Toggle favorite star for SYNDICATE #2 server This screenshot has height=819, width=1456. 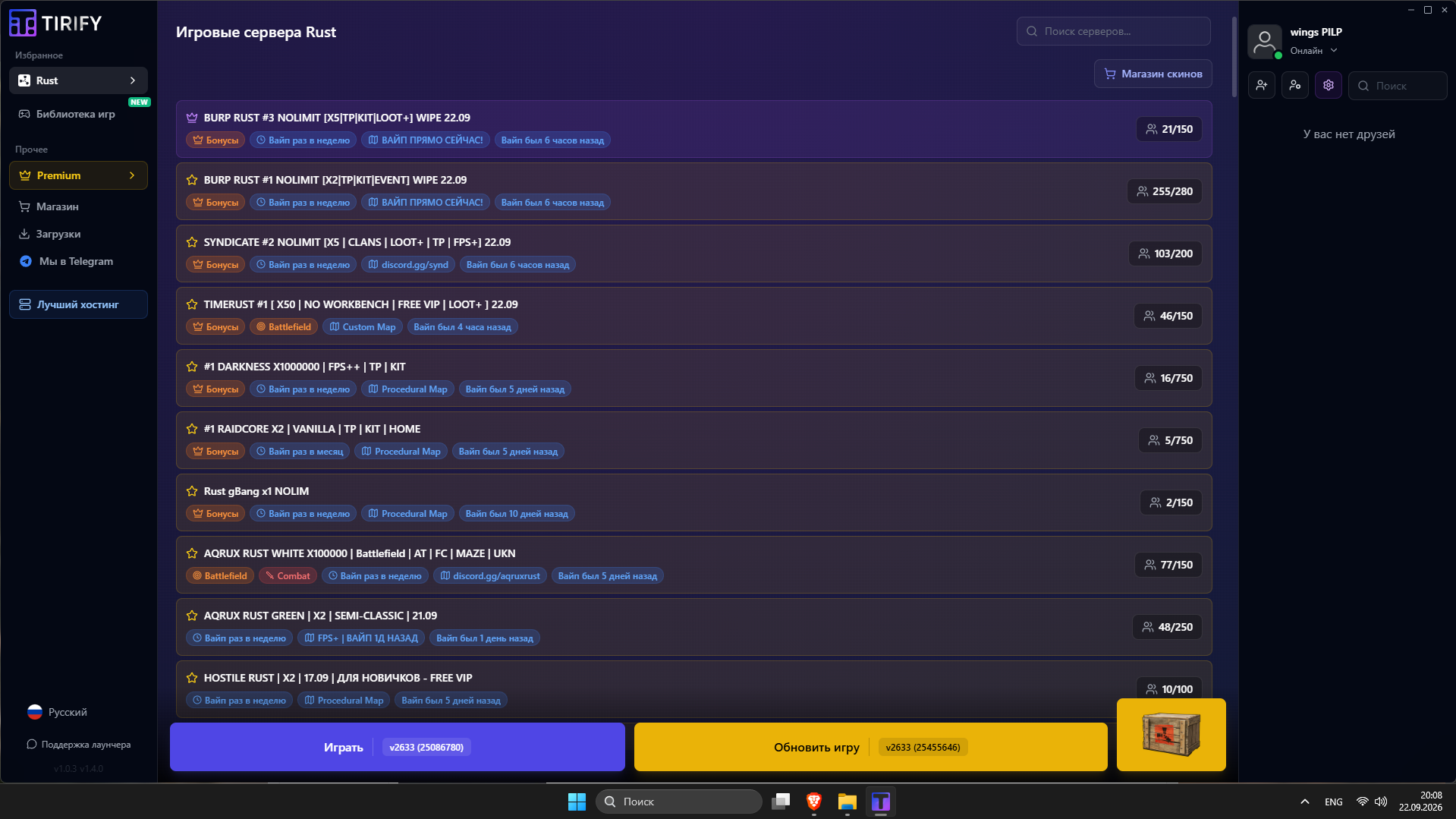pyautogui.click(x=192, y=242)
